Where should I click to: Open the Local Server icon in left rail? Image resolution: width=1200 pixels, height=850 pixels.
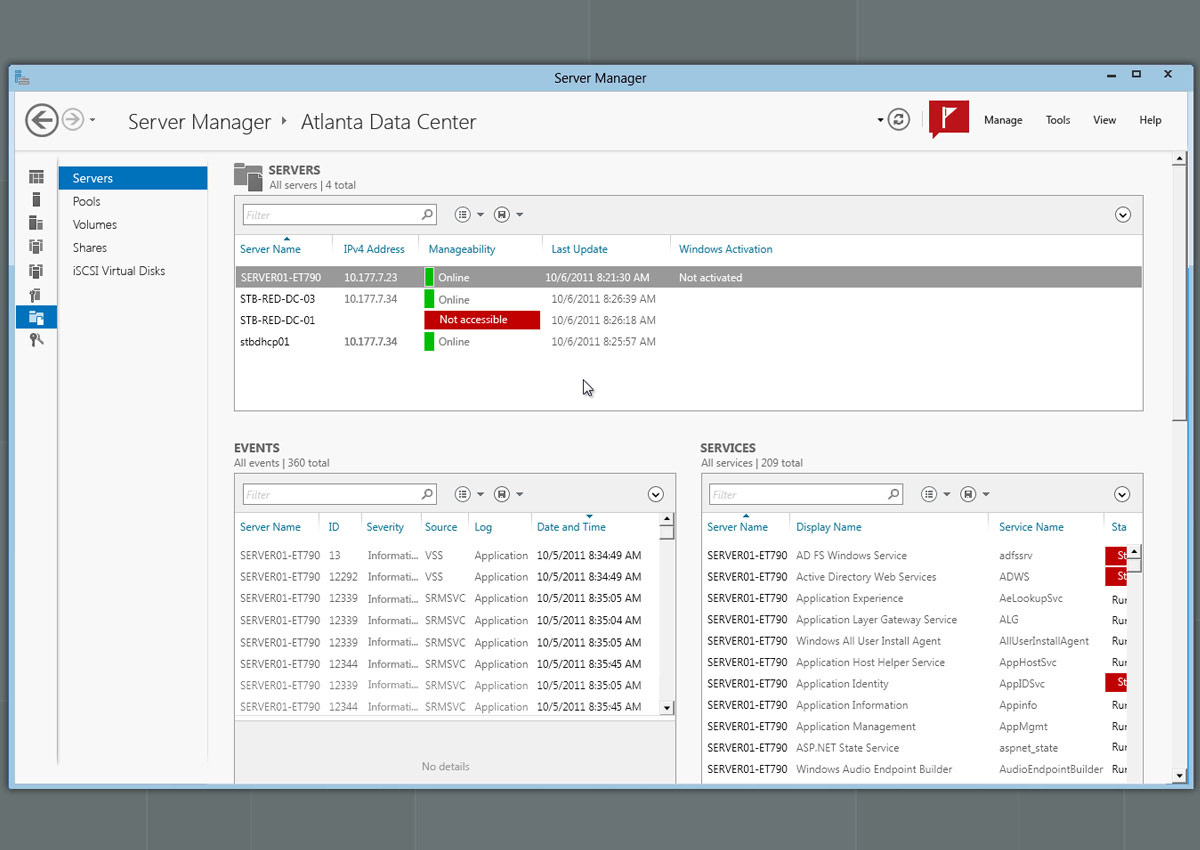pos(37,200)
